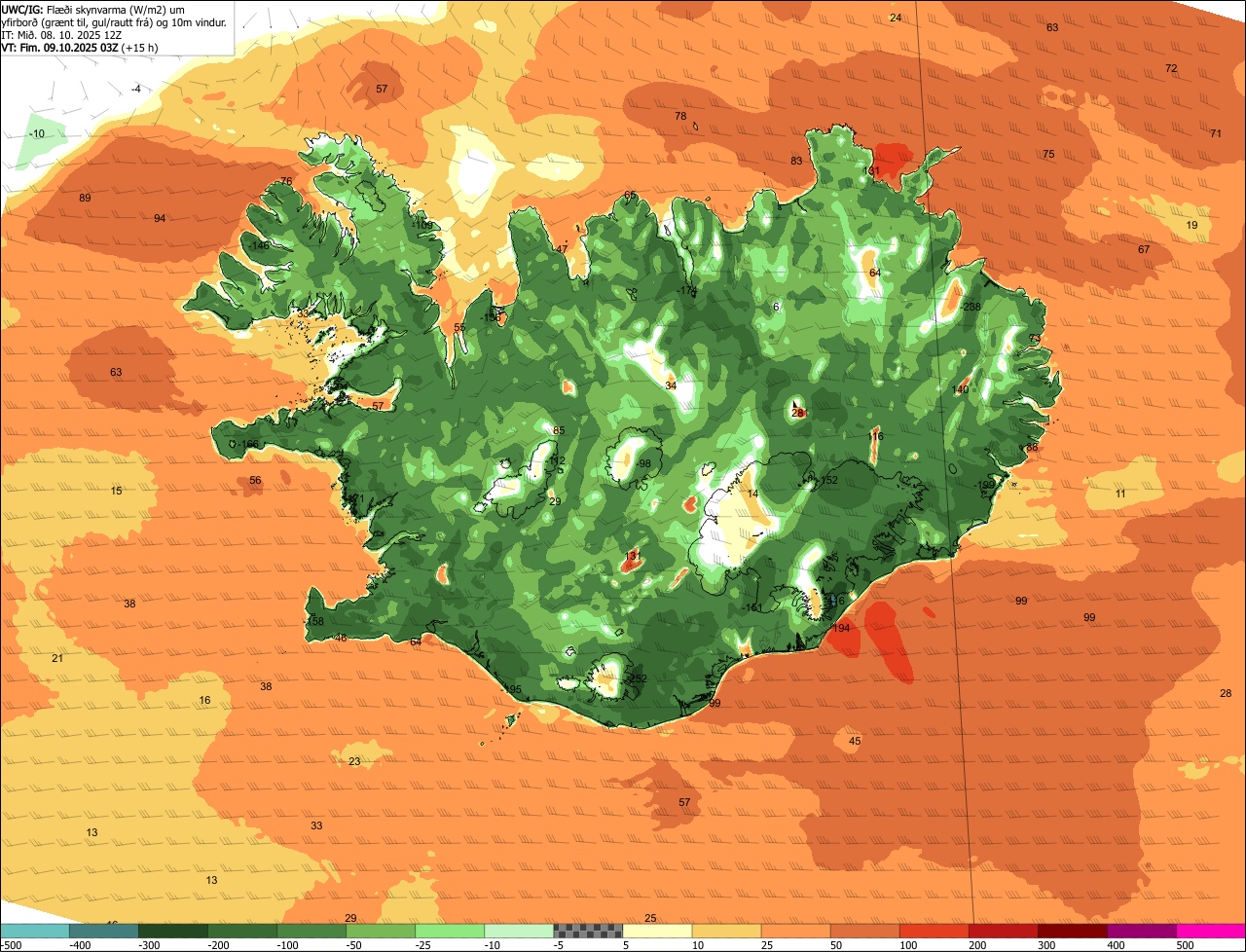
Task: Click the map value '152' north of Vatnajökull
Action: 828,480
